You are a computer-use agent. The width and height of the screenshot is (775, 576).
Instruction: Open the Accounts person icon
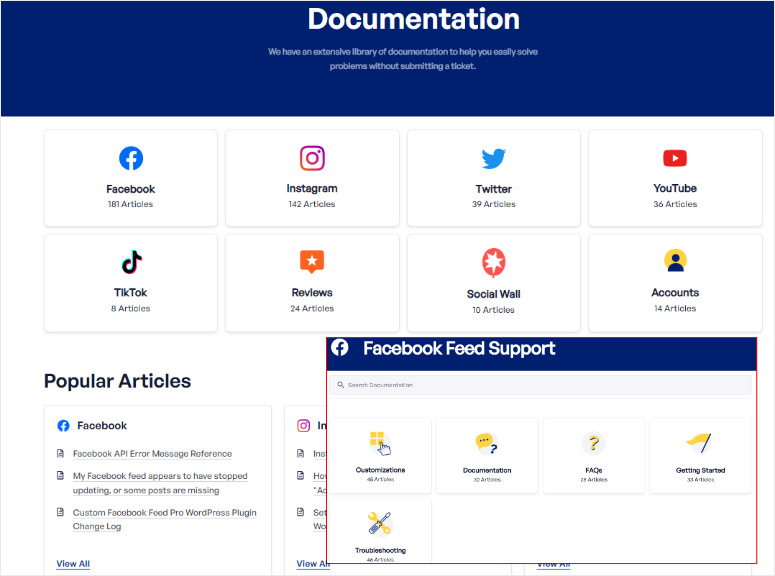(675, 261)
